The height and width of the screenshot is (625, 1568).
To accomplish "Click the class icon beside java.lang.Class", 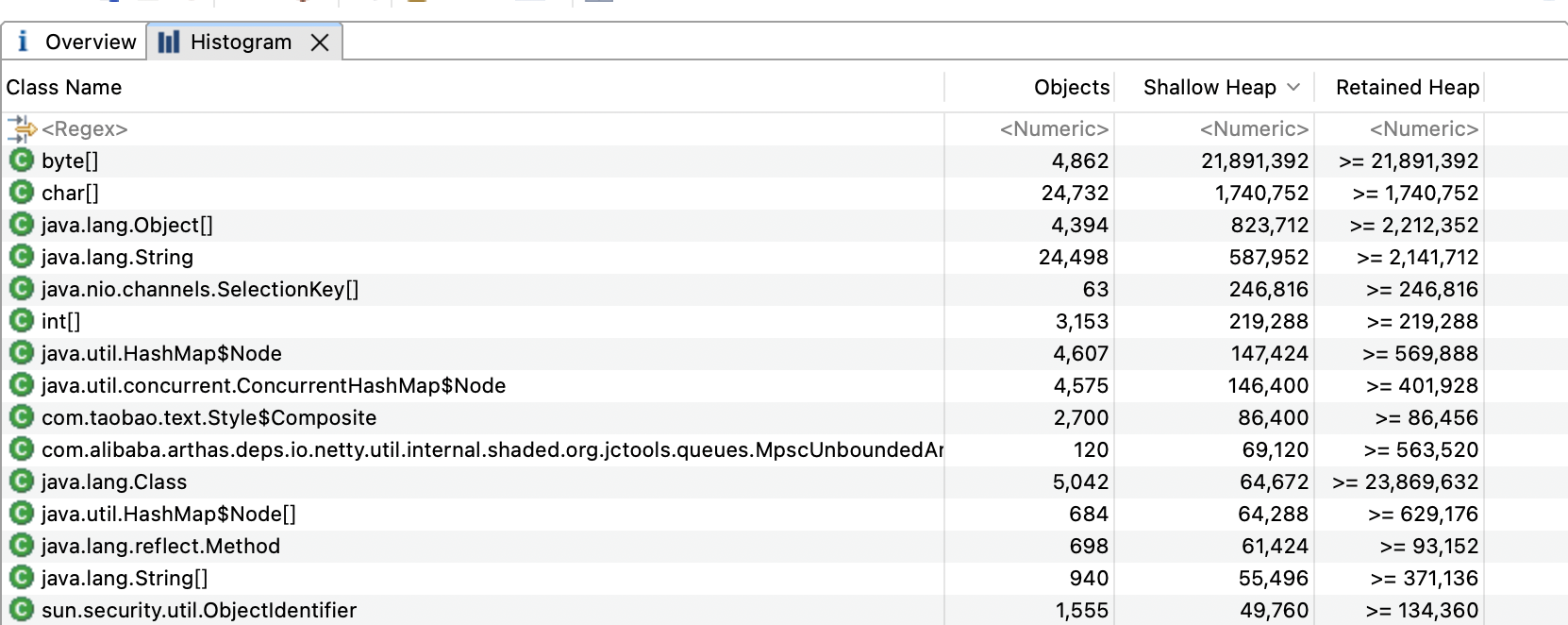I will [x=21, y=481].
